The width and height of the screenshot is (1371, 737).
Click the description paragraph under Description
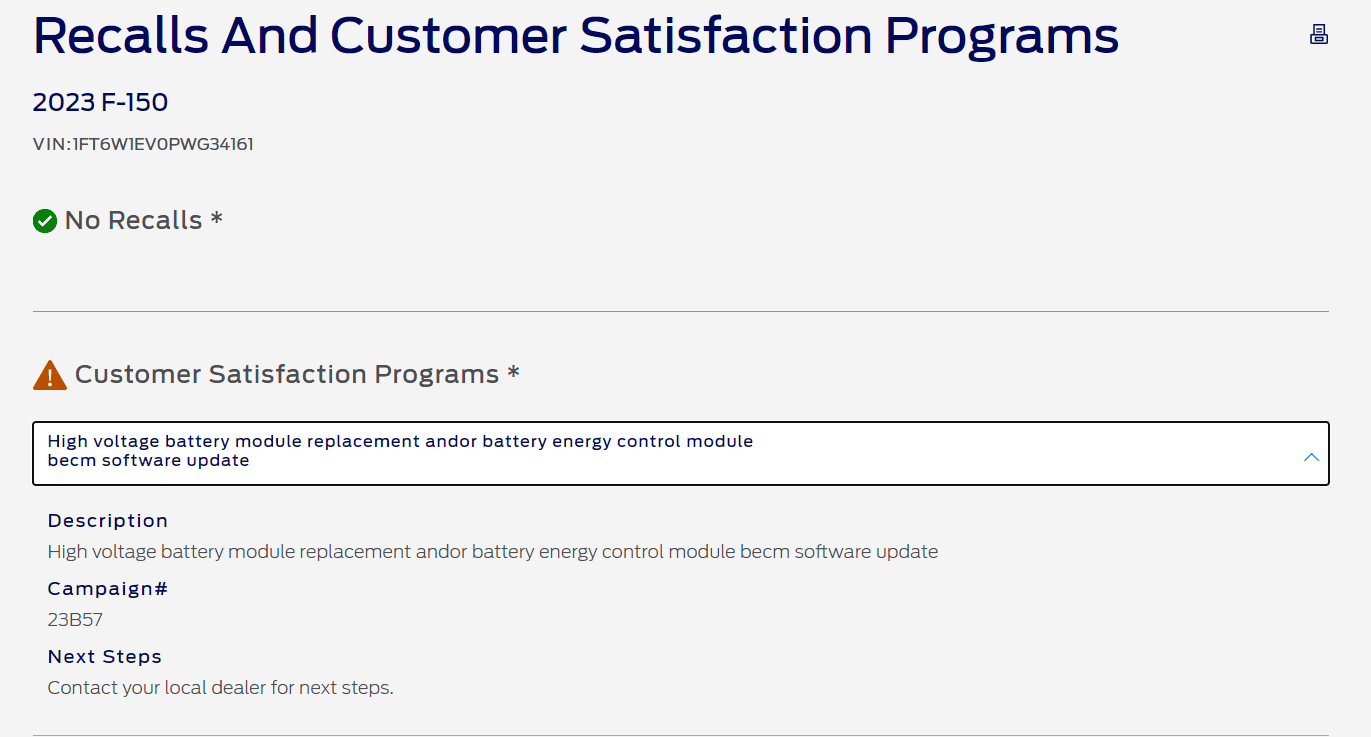(492, 551)
